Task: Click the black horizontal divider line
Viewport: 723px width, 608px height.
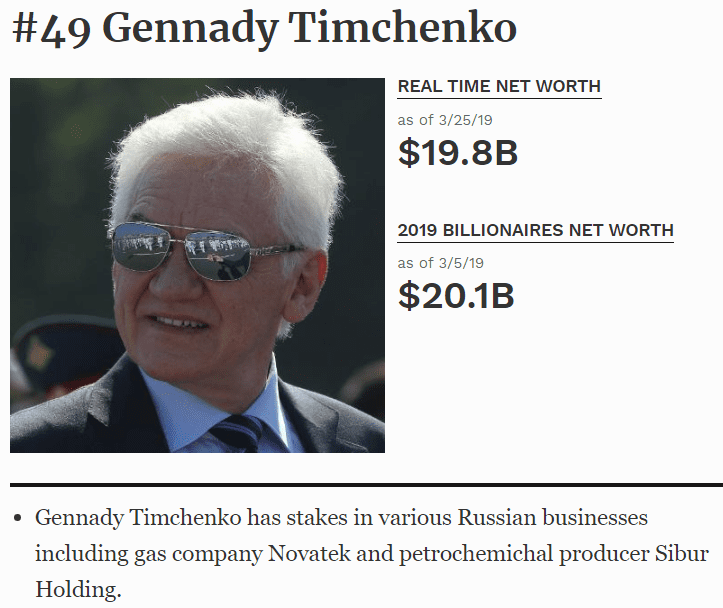Action: (367, 485)
